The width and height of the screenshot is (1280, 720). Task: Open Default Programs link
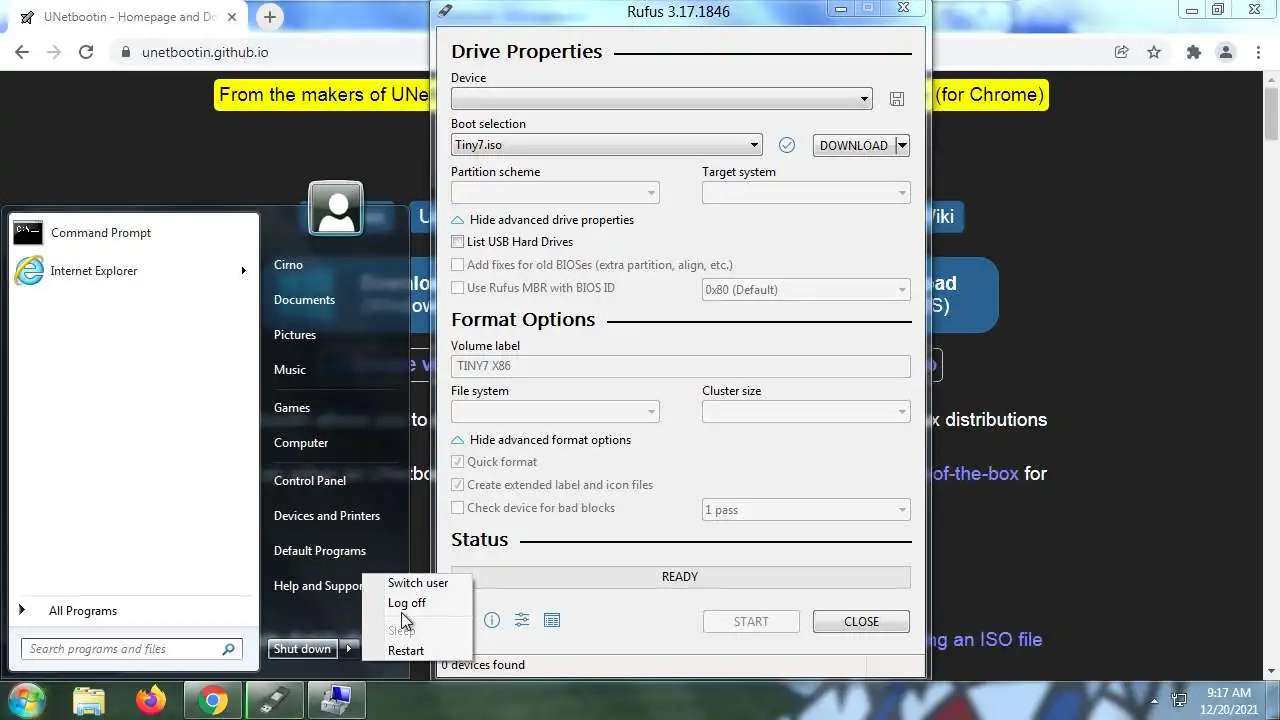[320, 551]
